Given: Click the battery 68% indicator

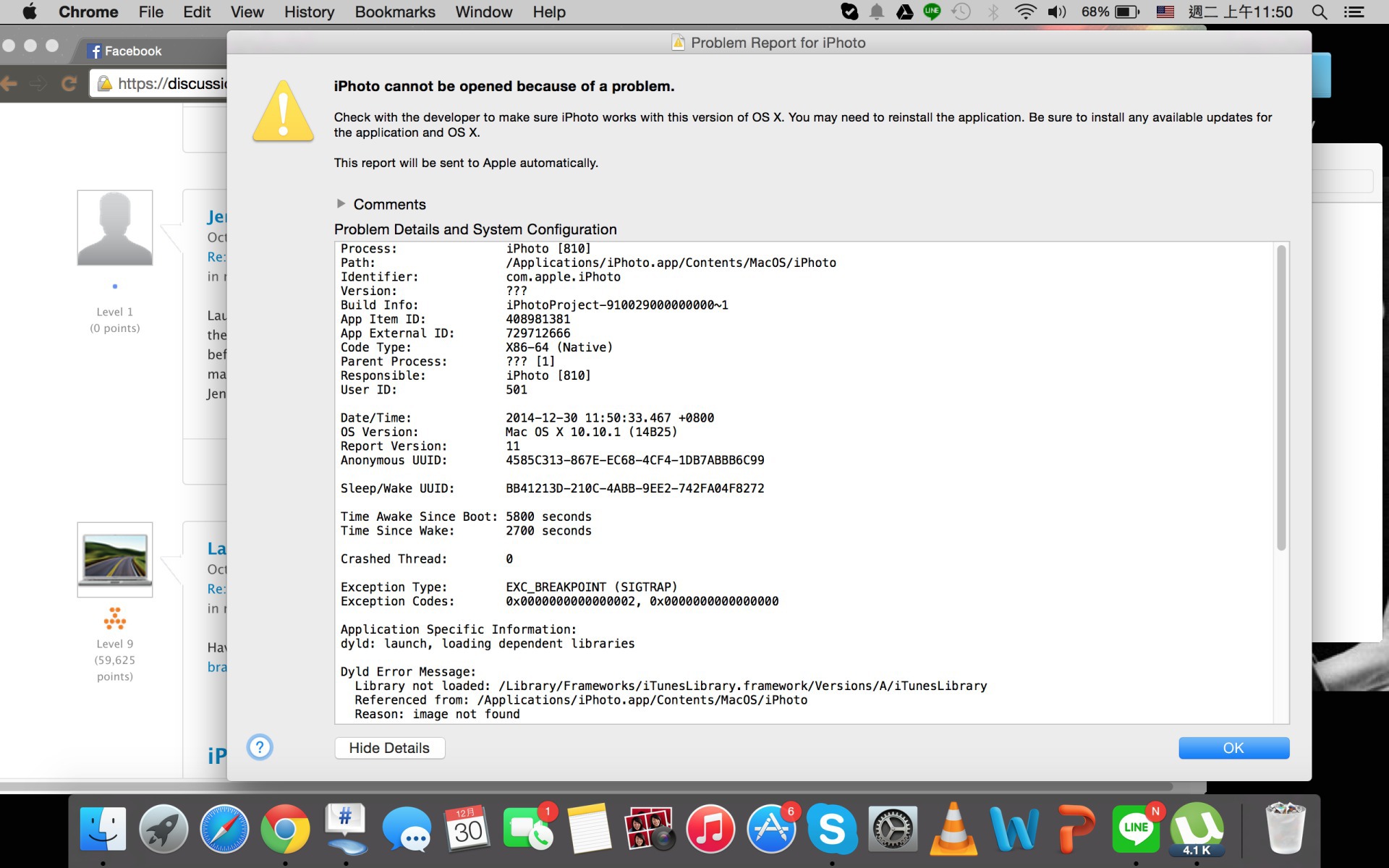Looking at the screenshot, I should 1110,12.
